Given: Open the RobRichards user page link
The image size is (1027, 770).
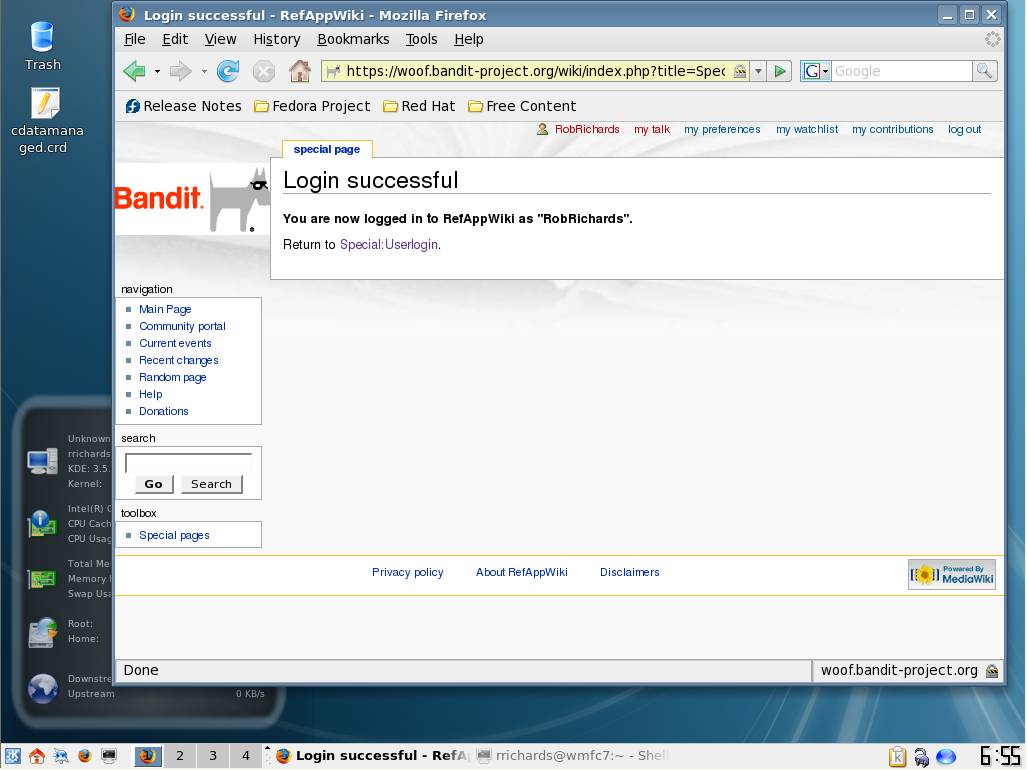Looking at the screenshot, I should 587,130.
